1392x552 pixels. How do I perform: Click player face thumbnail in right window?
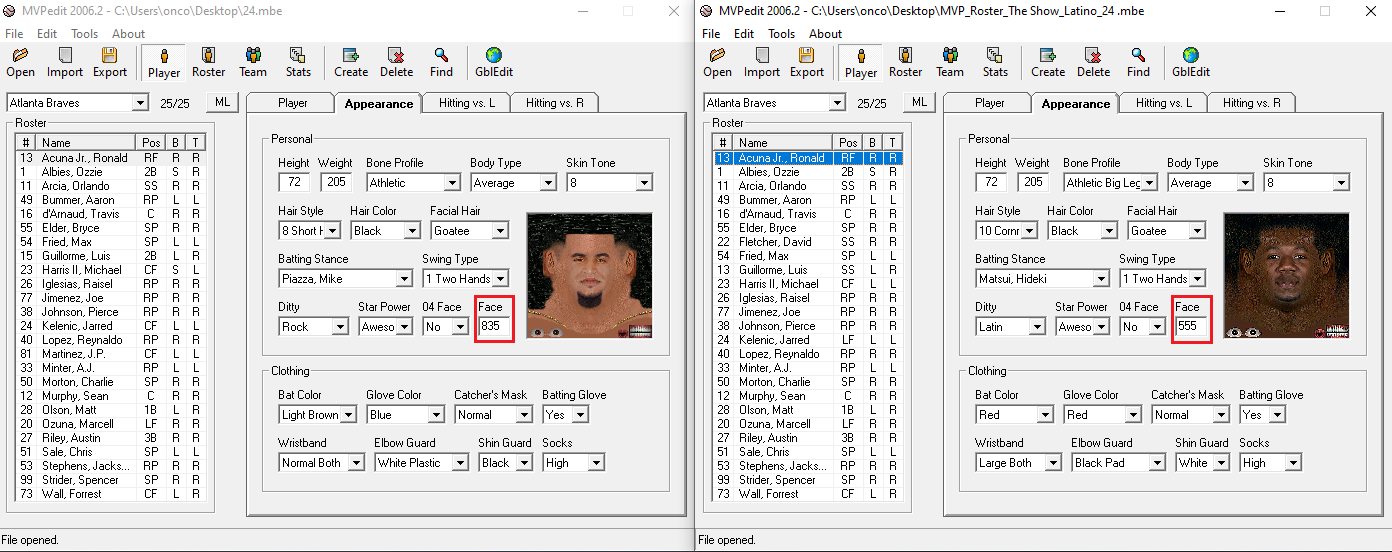pos(1286,275)
